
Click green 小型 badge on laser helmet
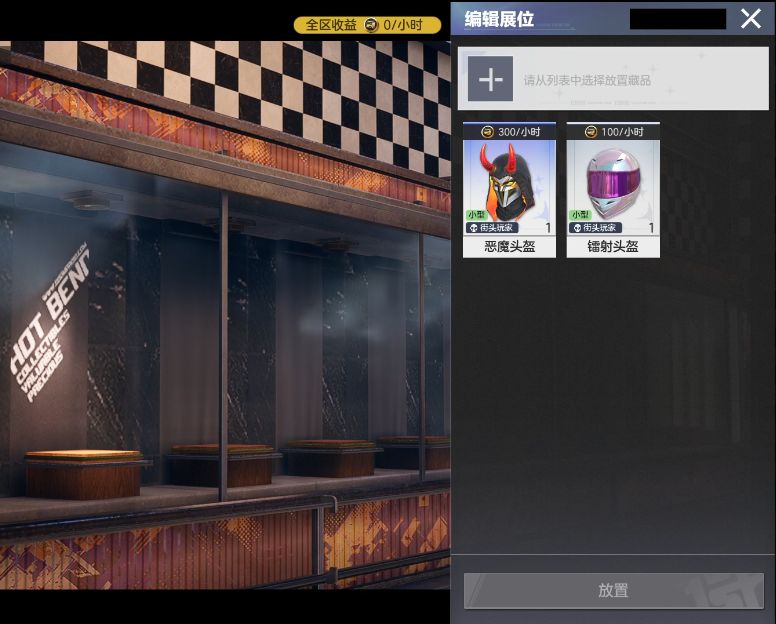(580, 215)
